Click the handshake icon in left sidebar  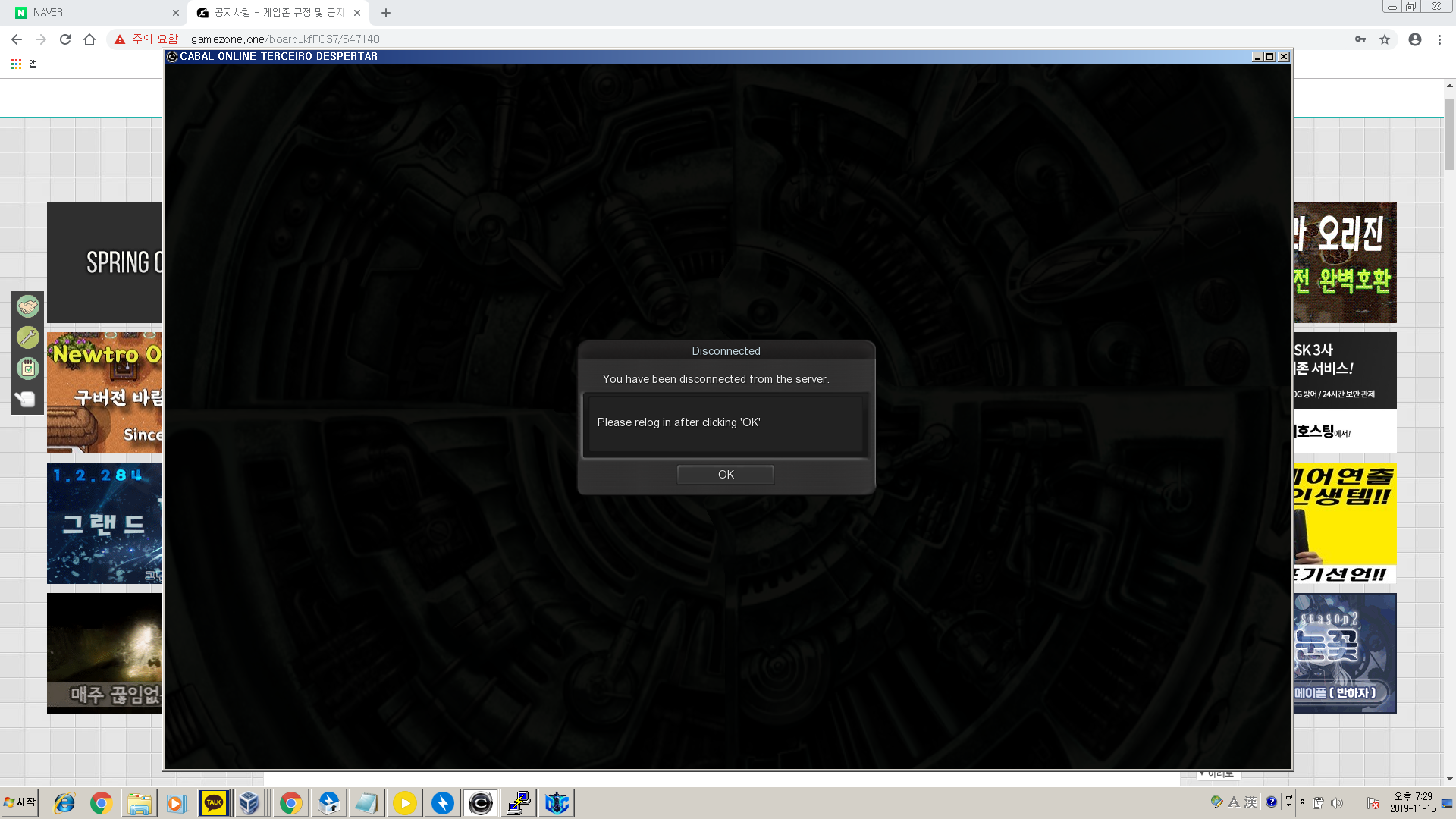click(x=28, y=307)
